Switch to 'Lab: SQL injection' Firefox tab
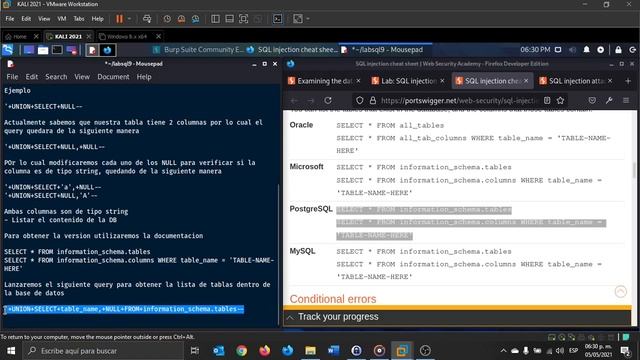 click(x=409, y=81)
